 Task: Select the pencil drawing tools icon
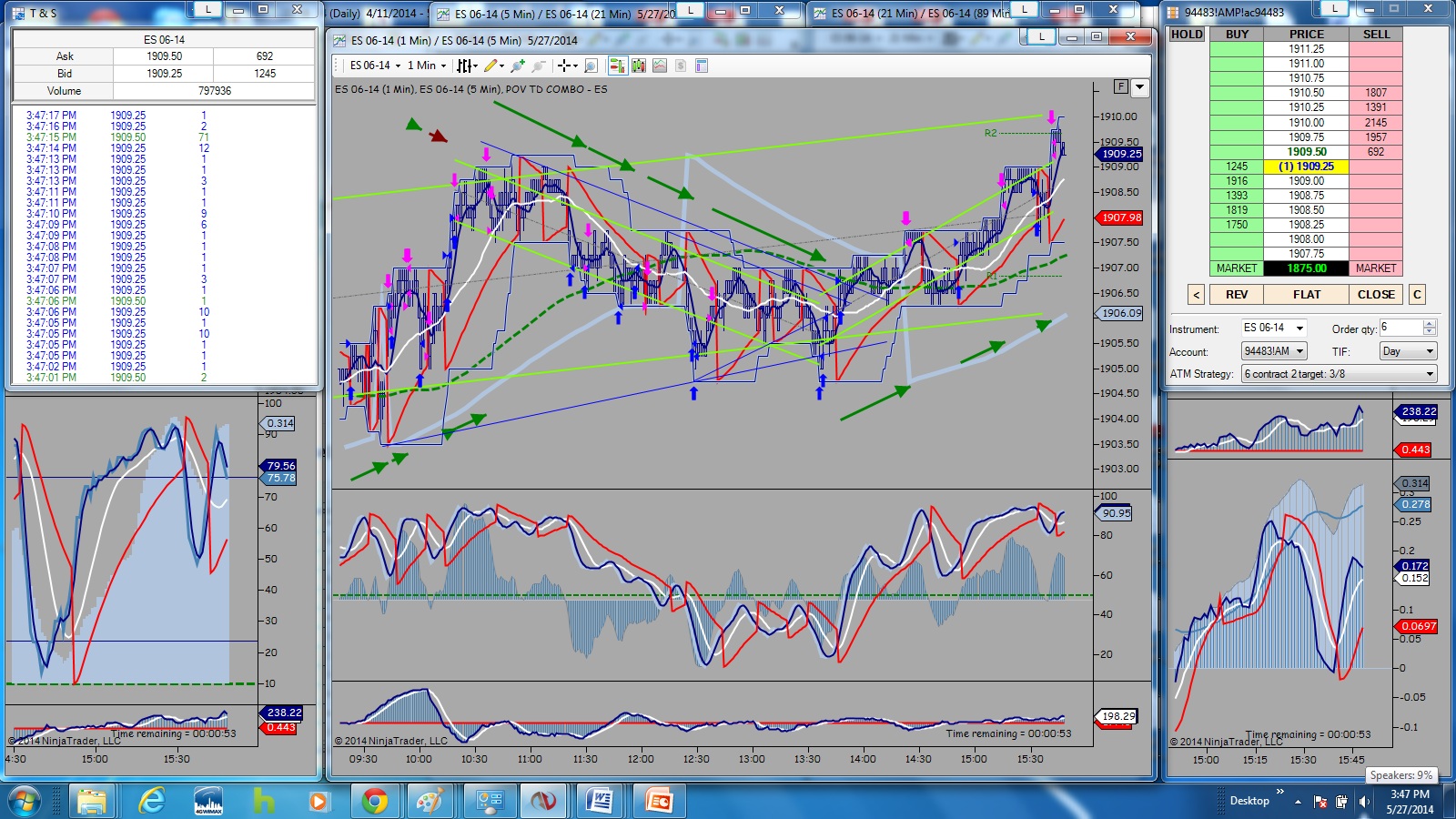493,66
